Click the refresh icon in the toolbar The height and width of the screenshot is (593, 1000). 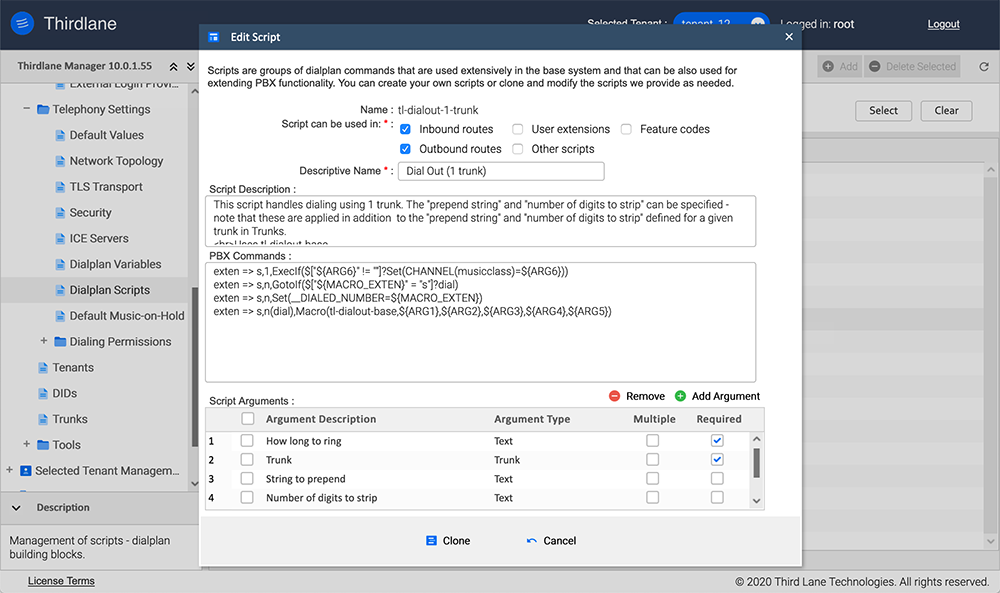tap(984, 66)
